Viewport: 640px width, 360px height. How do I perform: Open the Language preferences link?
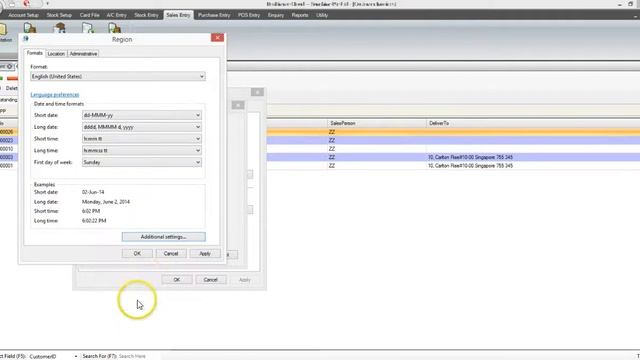tap(55, 95)
